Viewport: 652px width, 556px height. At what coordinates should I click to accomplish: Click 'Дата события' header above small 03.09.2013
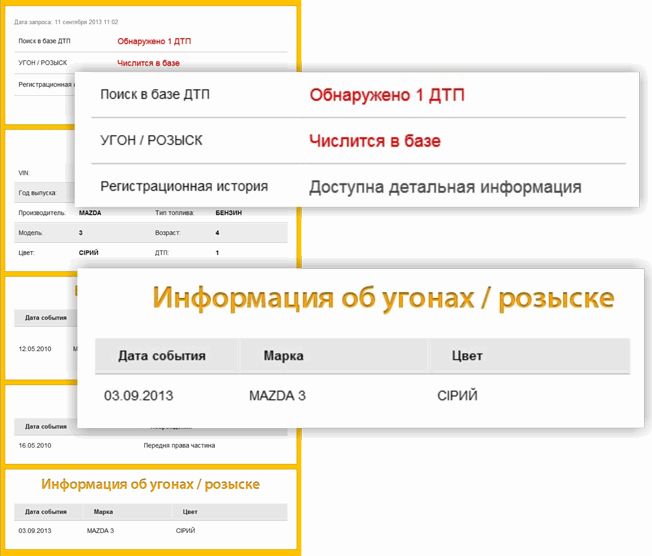(46, 512)
